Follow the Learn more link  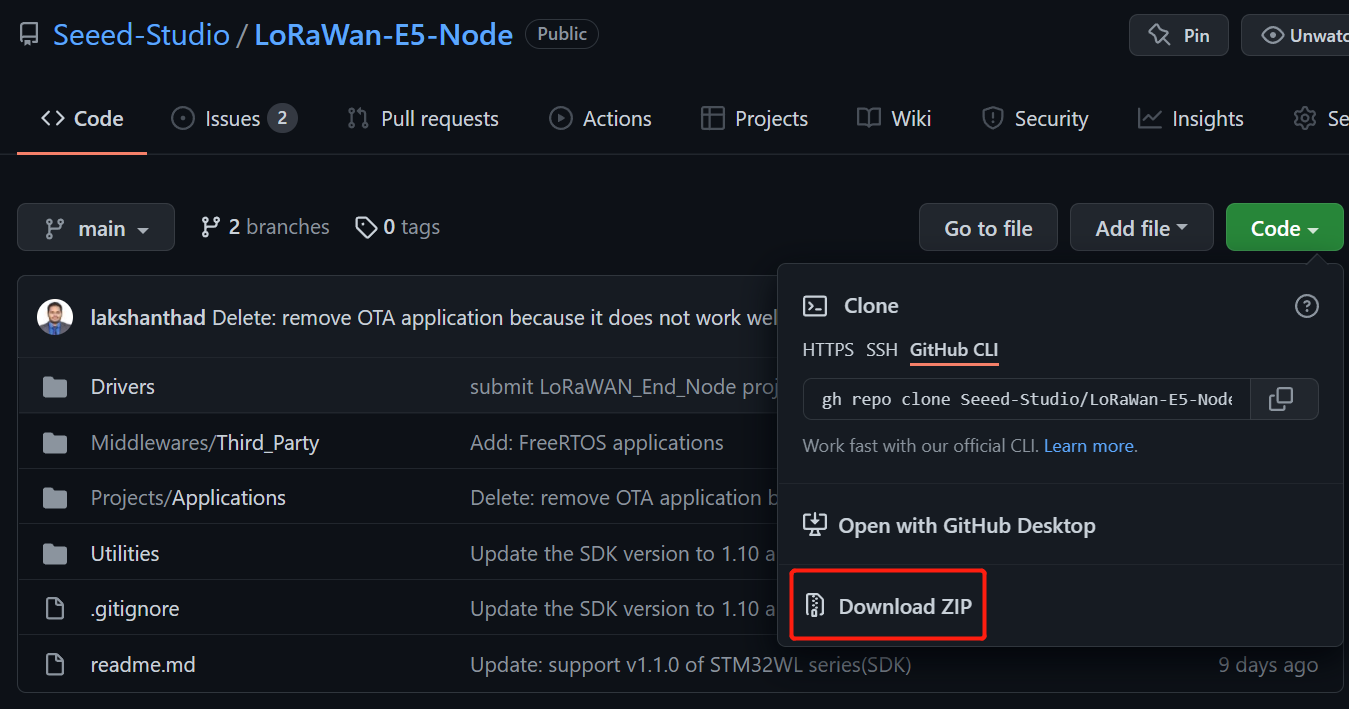(1089, 446)
